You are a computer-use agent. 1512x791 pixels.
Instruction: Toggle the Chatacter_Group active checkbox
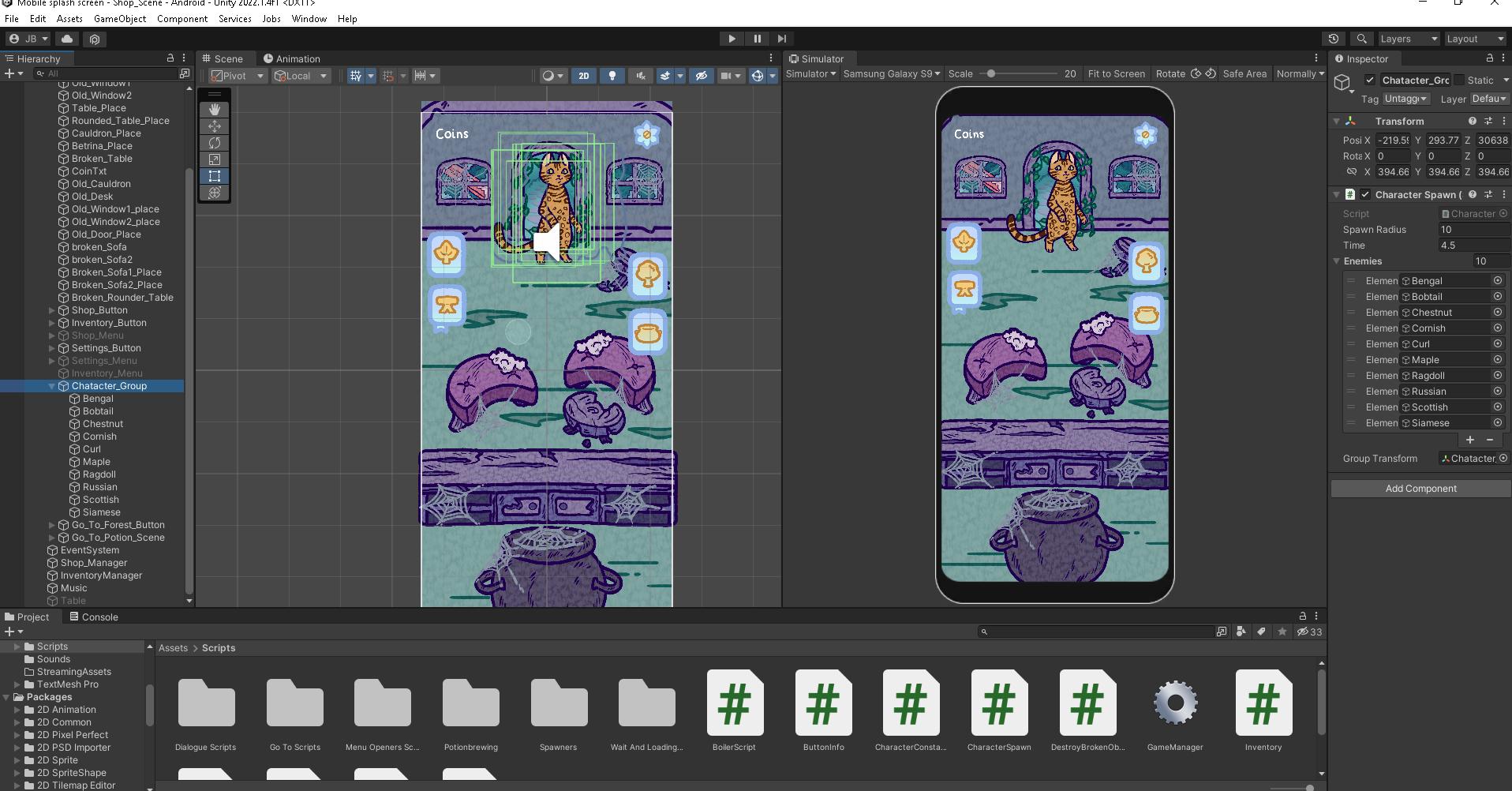(x=1370, y=80)
